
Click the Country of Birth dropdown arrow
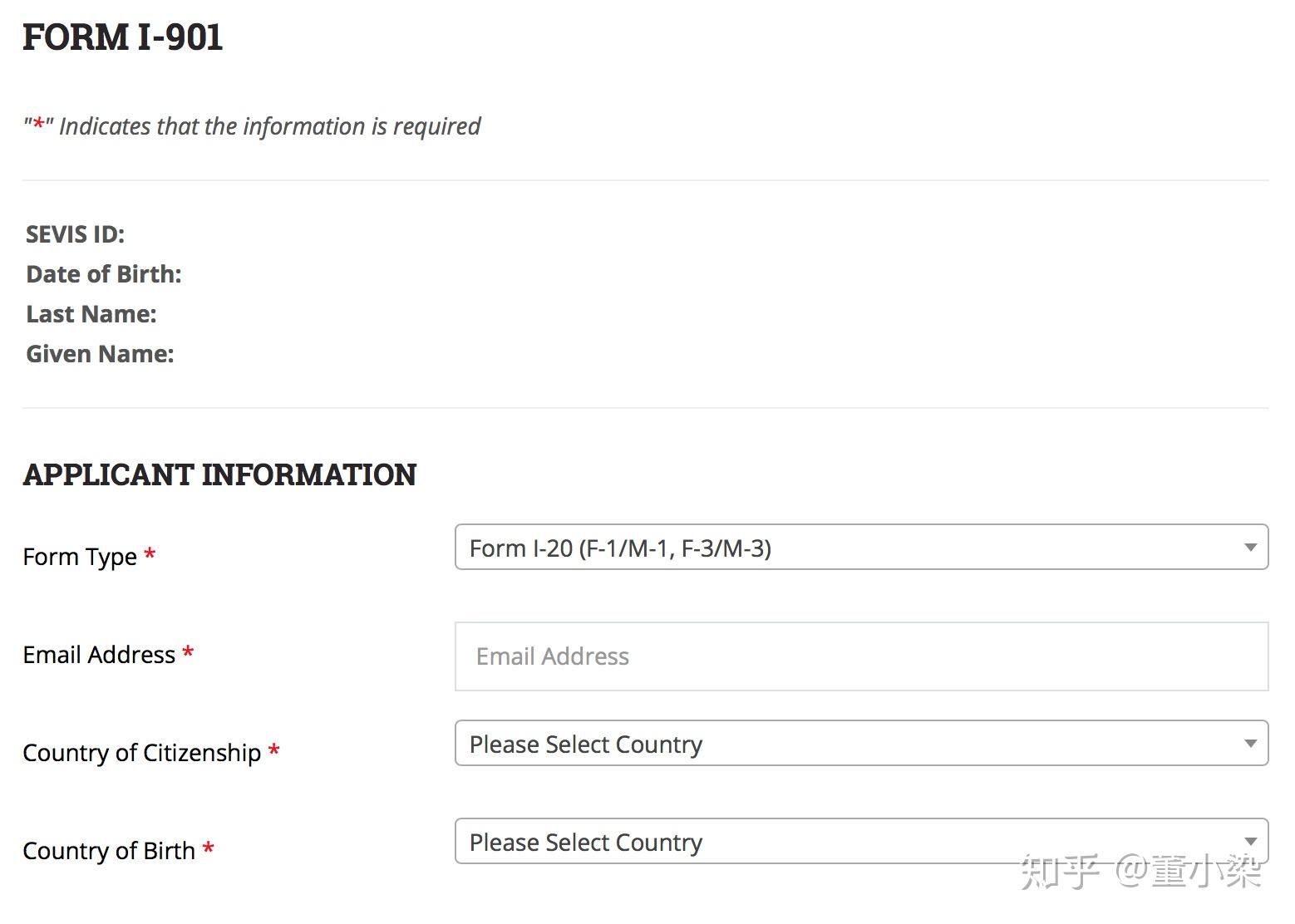pos(1249,842)
